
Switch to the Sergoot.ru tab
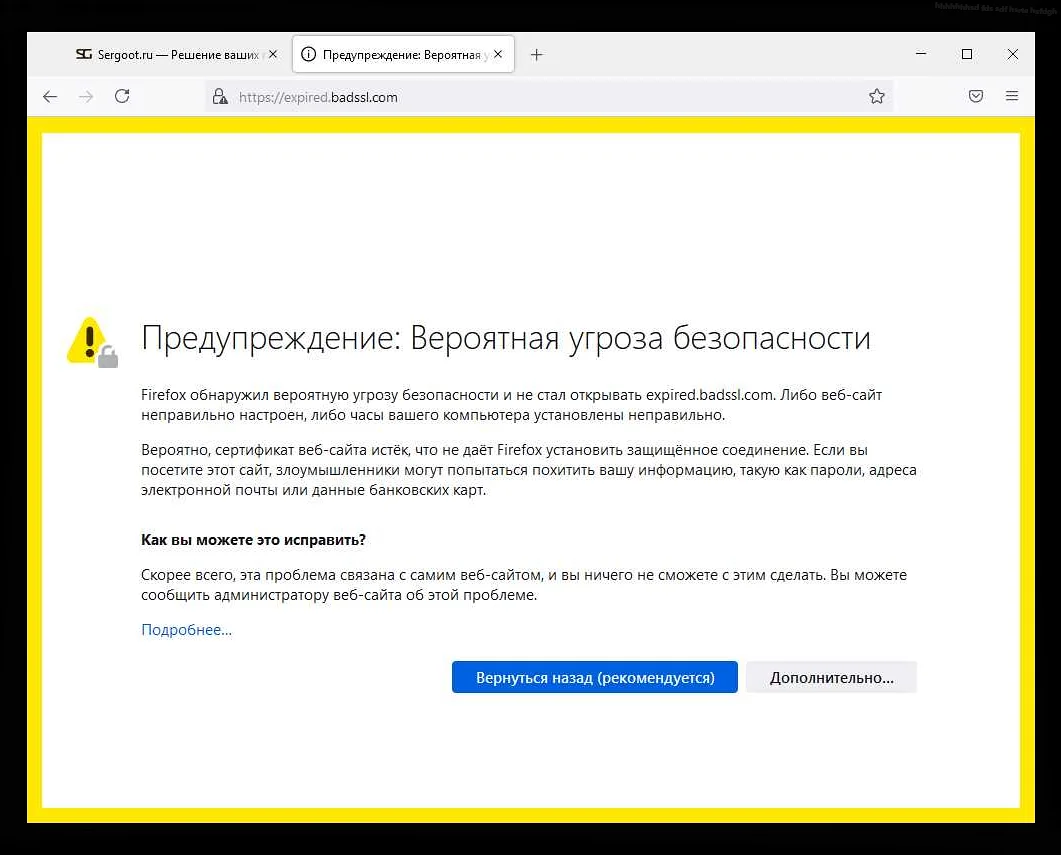170,54
